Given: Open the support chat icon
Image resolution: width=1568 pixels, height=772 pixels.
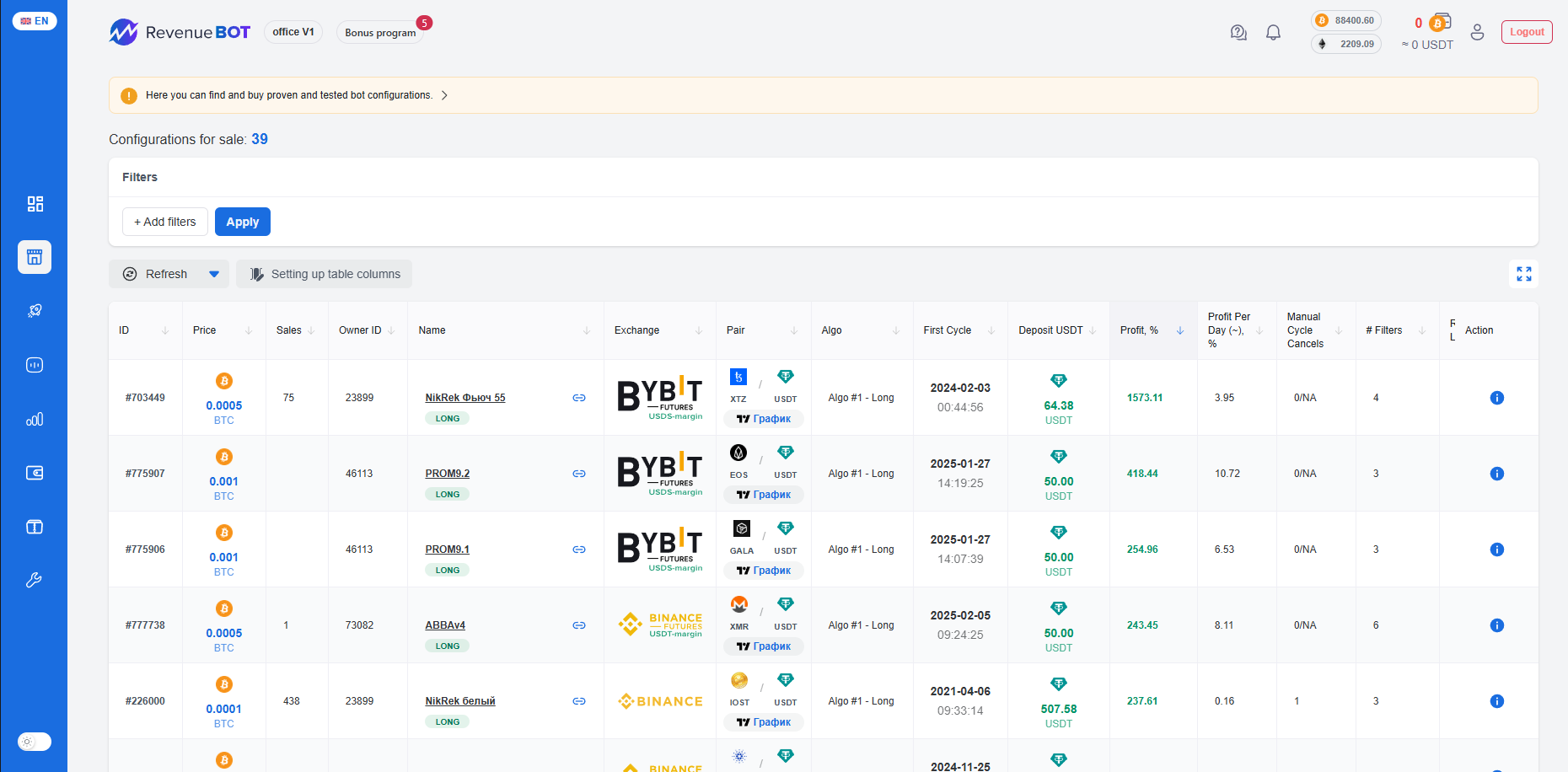Looking at the screenshot, I should click(1238, 33).
